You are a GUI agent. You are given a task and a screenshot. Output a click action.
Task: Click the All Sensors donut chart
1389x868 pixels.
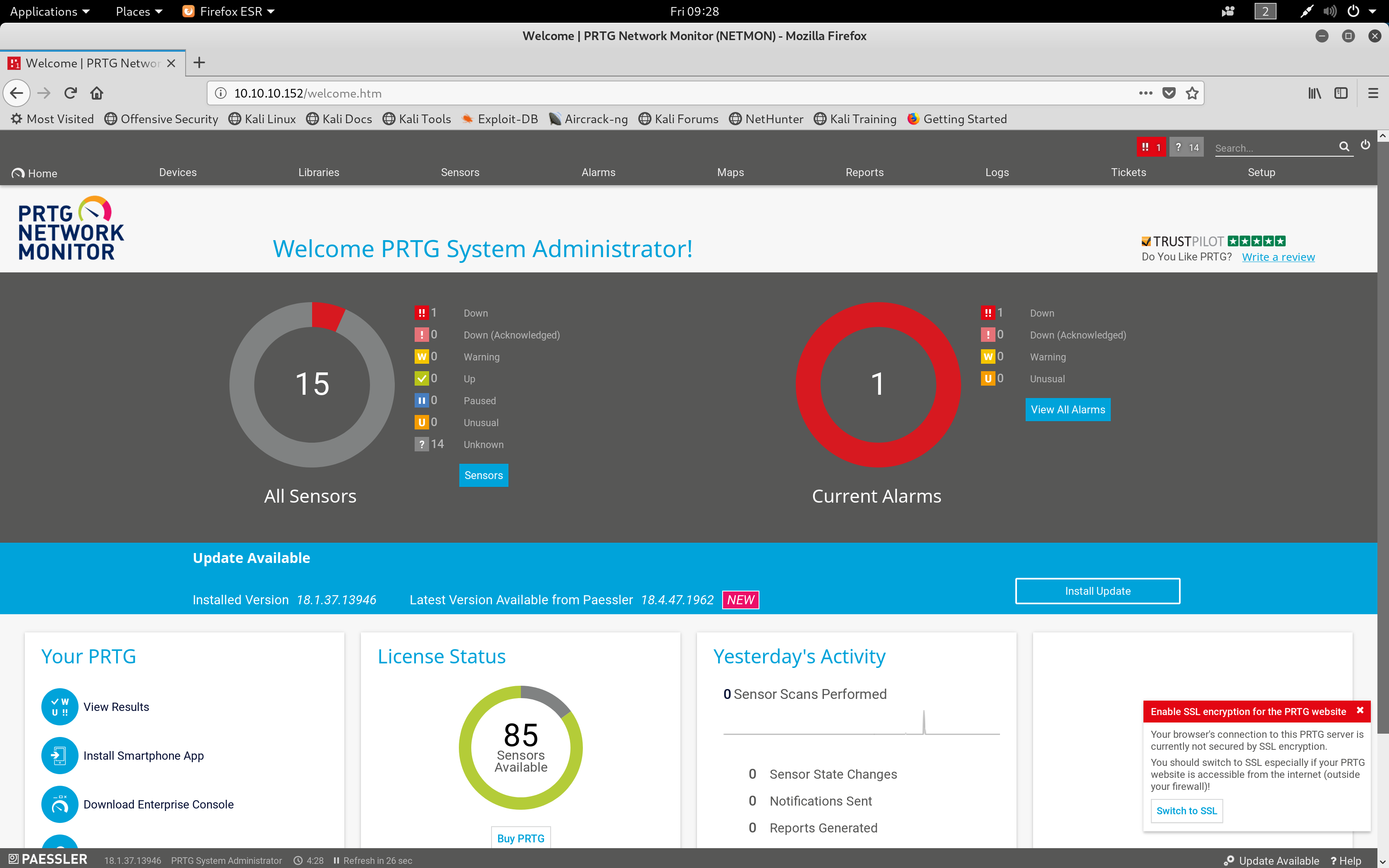tap(312, 384)
